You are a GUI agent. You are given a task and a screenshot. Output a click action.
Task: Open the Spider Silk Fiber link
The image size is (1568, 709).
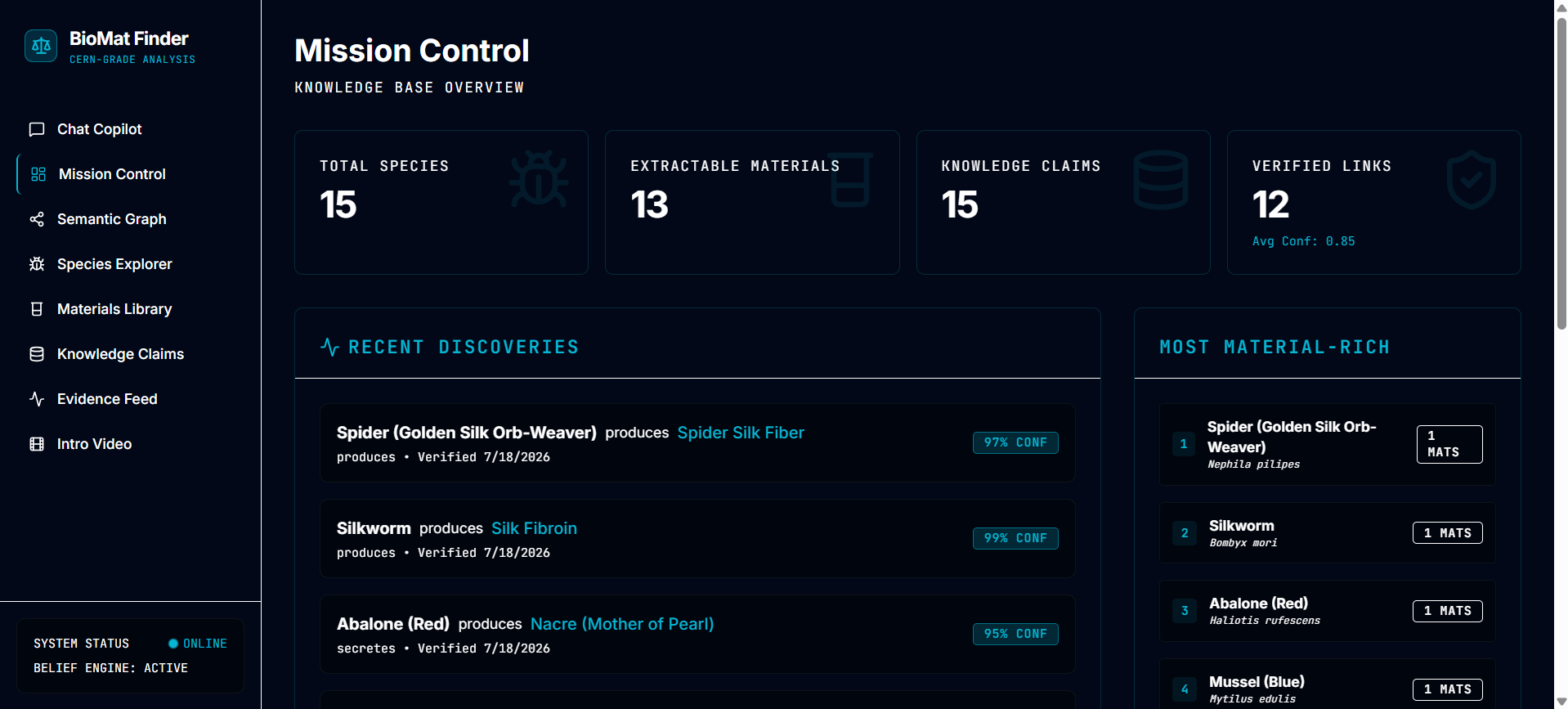click(x=741, y=433)
